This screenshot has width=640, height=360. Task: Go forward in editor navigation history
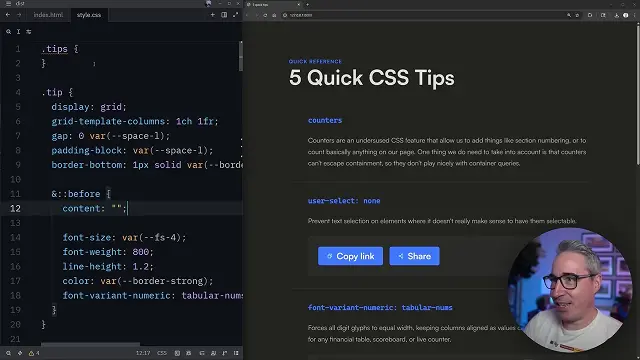19,15
